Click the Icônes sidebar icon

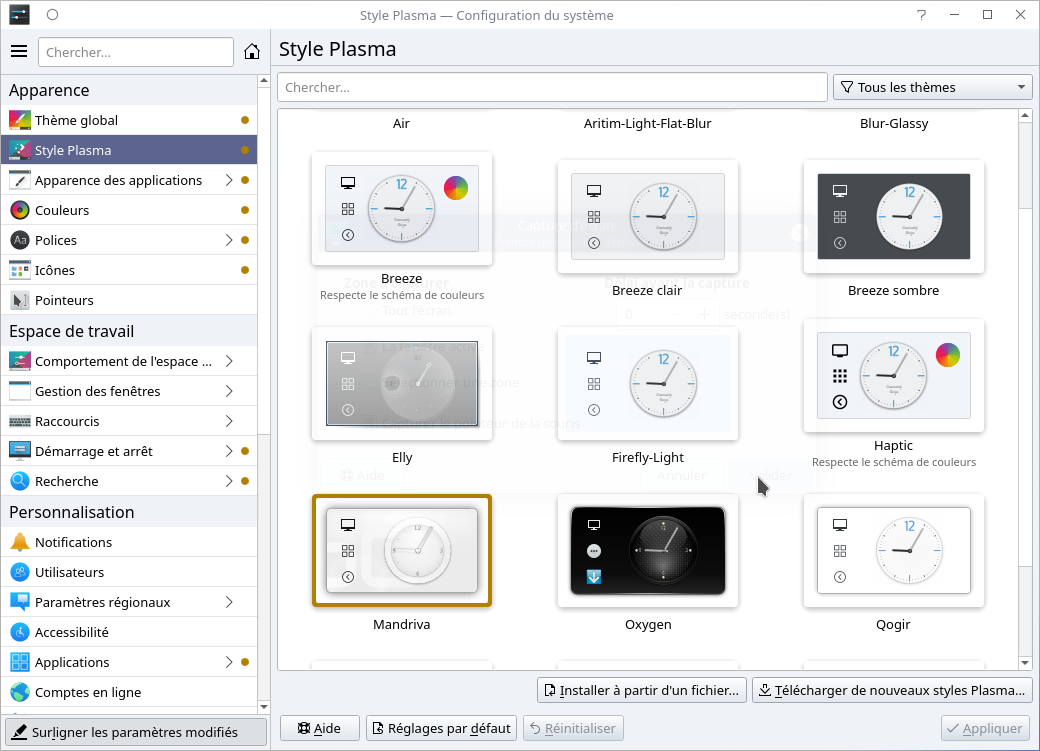coord(20,270)
